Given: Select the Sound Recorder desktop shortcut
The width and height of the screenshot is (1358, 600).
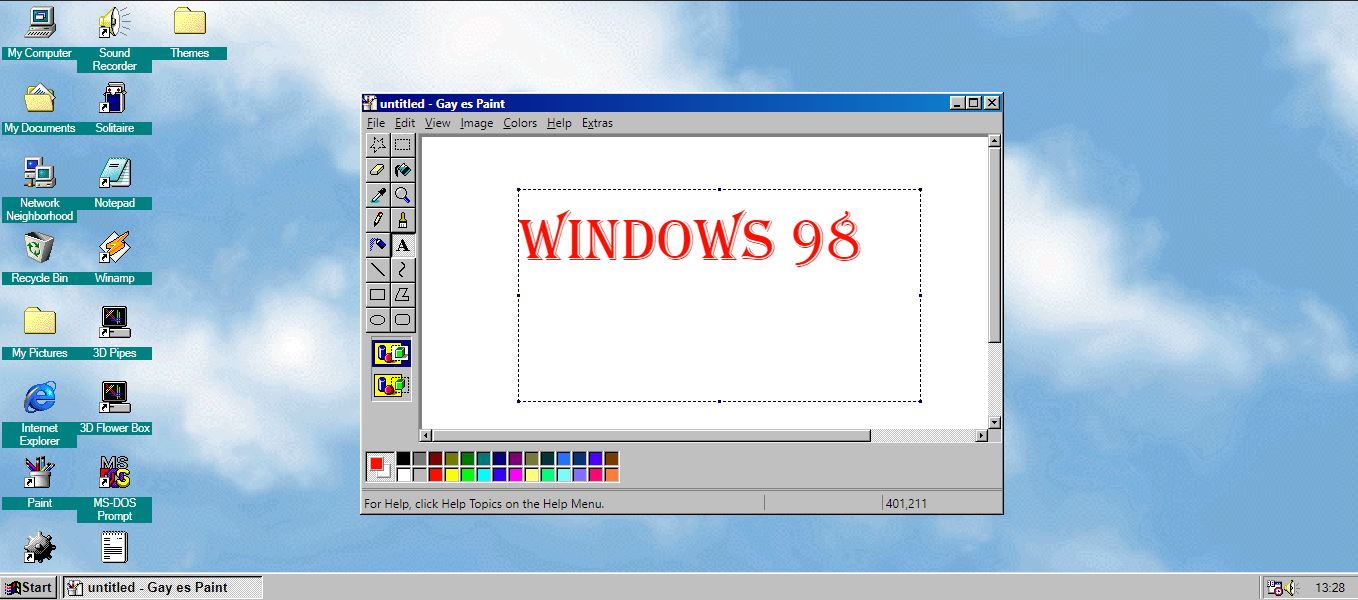Looking at the screenshot, I should coord(114,39).
